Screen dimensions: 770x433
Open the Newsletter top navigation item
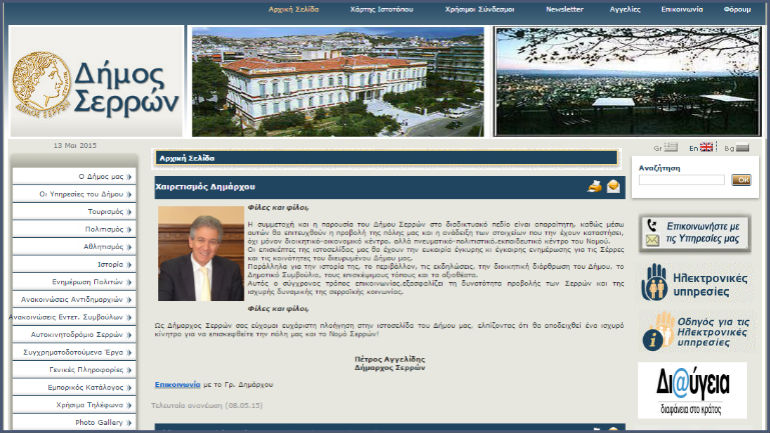click(x=564, y=9)
